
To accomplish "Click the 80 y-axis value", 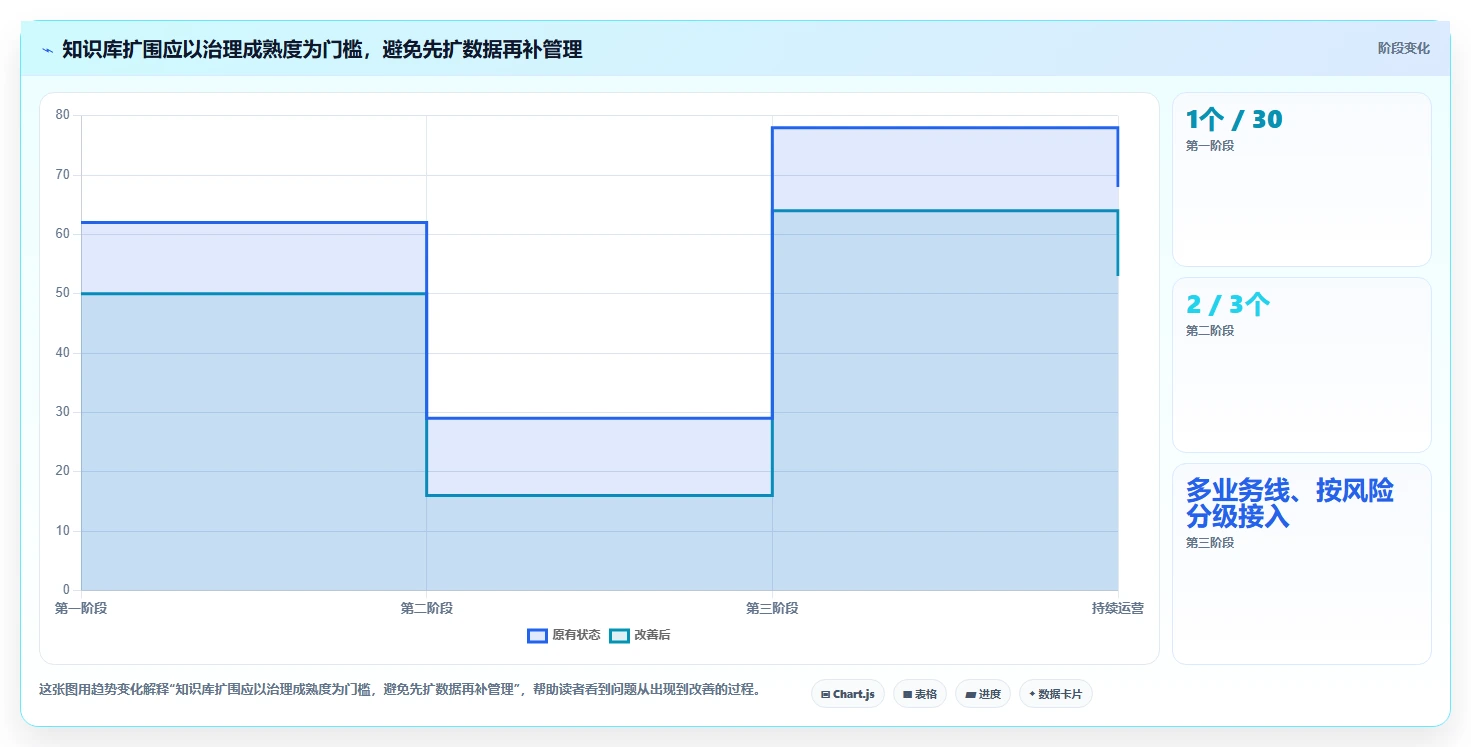I will point(63,115).
